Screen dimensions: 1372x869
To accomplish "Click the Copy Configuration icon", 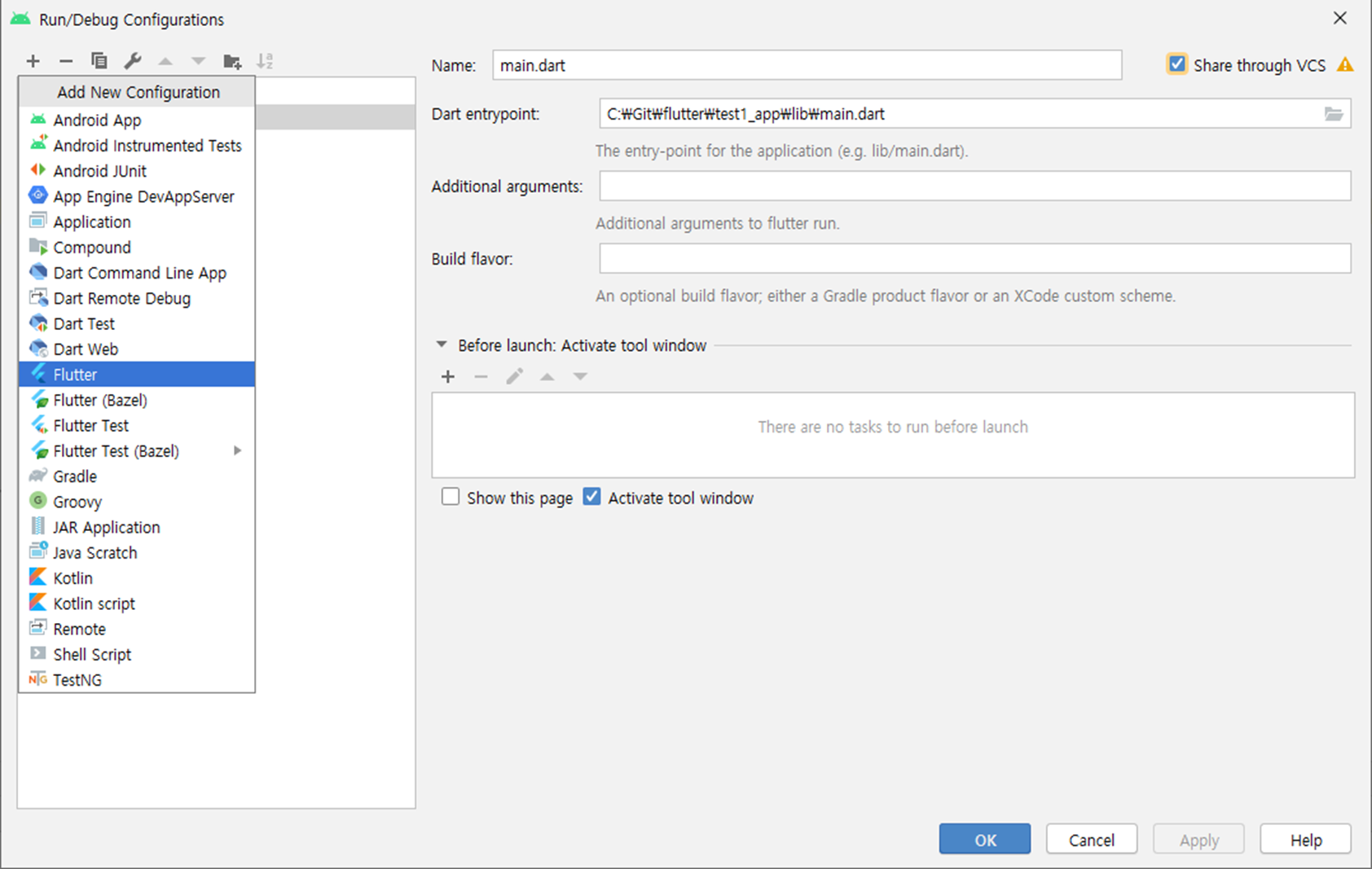I will click(99, 61).
